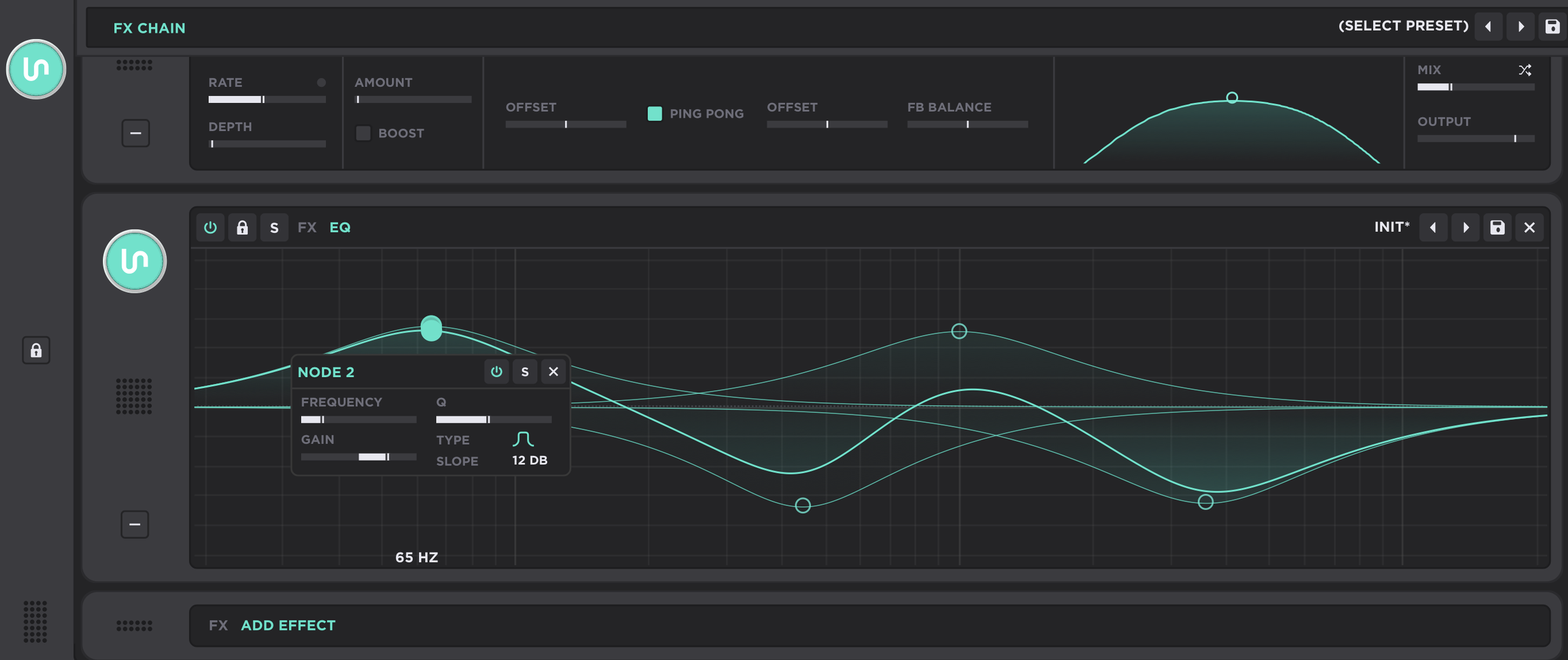Select the high-frequency EQ cut node
This screenshot has height=660, width=1568.
1205,501
